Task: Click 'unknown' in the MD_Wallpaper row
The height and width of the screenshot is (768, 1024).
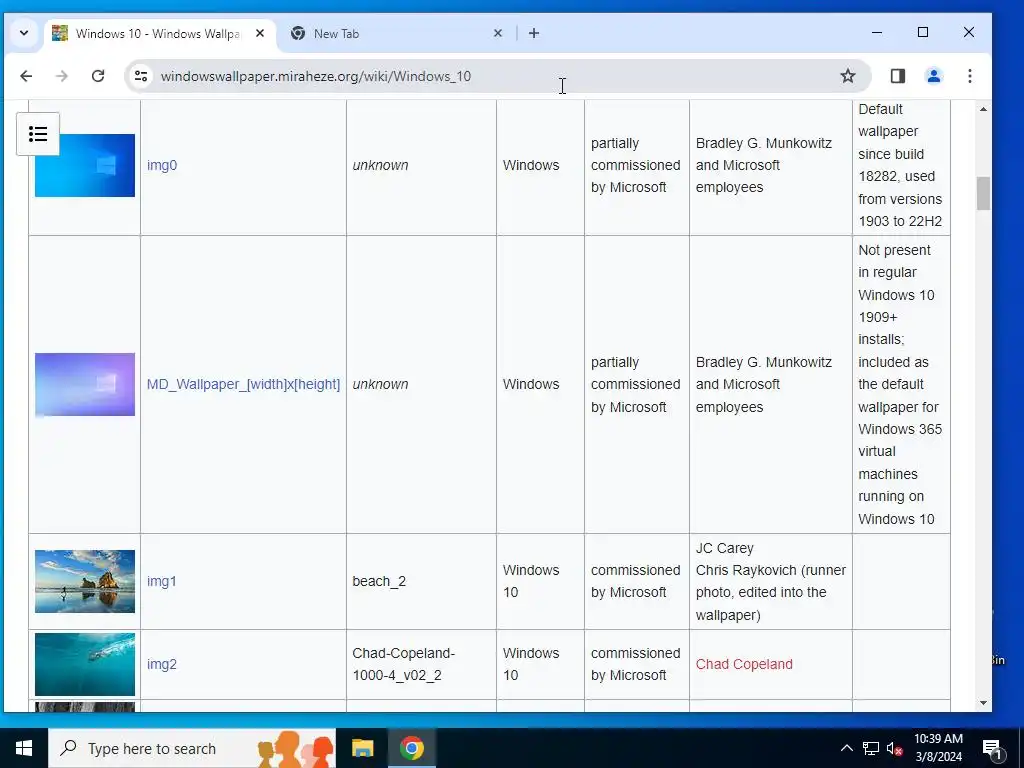Action: point(380,384)
